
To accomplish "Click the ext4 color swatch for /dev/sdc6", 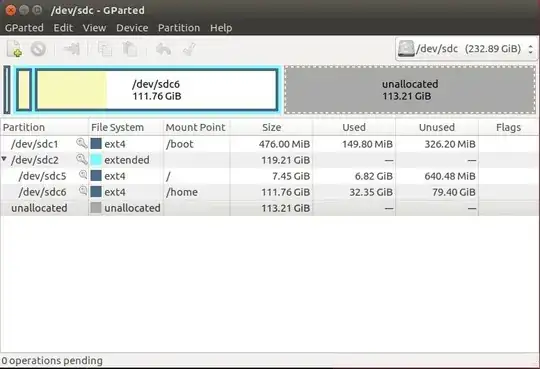I will point(96,192).
